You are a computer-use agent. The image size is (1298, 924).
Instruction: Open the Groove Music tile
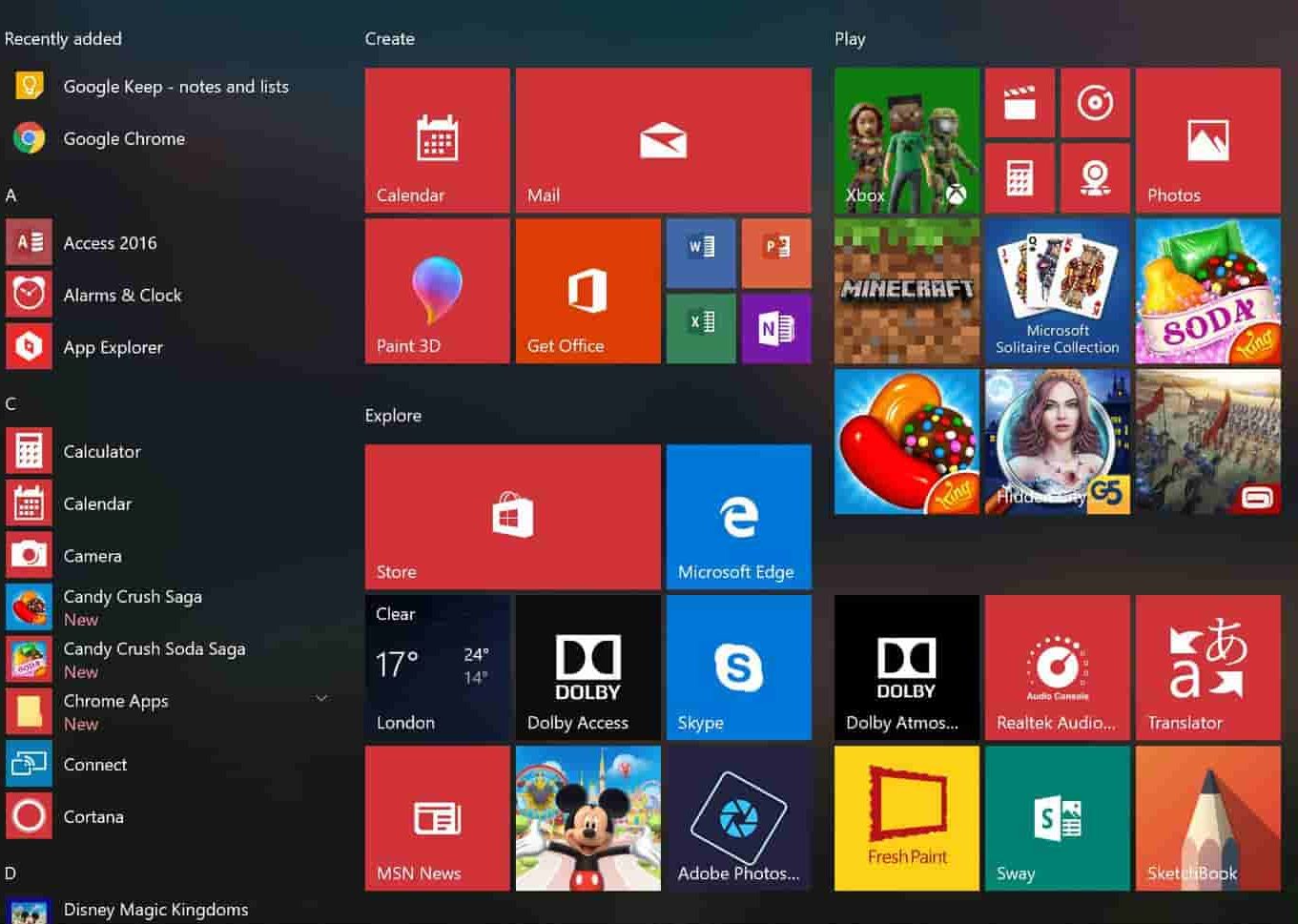click(x=1096, y=103)
